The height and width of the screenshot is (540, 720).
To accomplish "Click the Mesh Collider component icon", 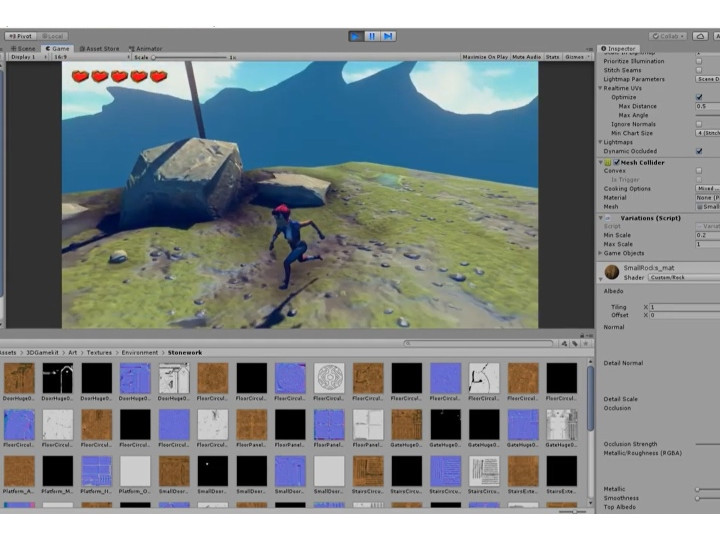I will coord(608,163).
